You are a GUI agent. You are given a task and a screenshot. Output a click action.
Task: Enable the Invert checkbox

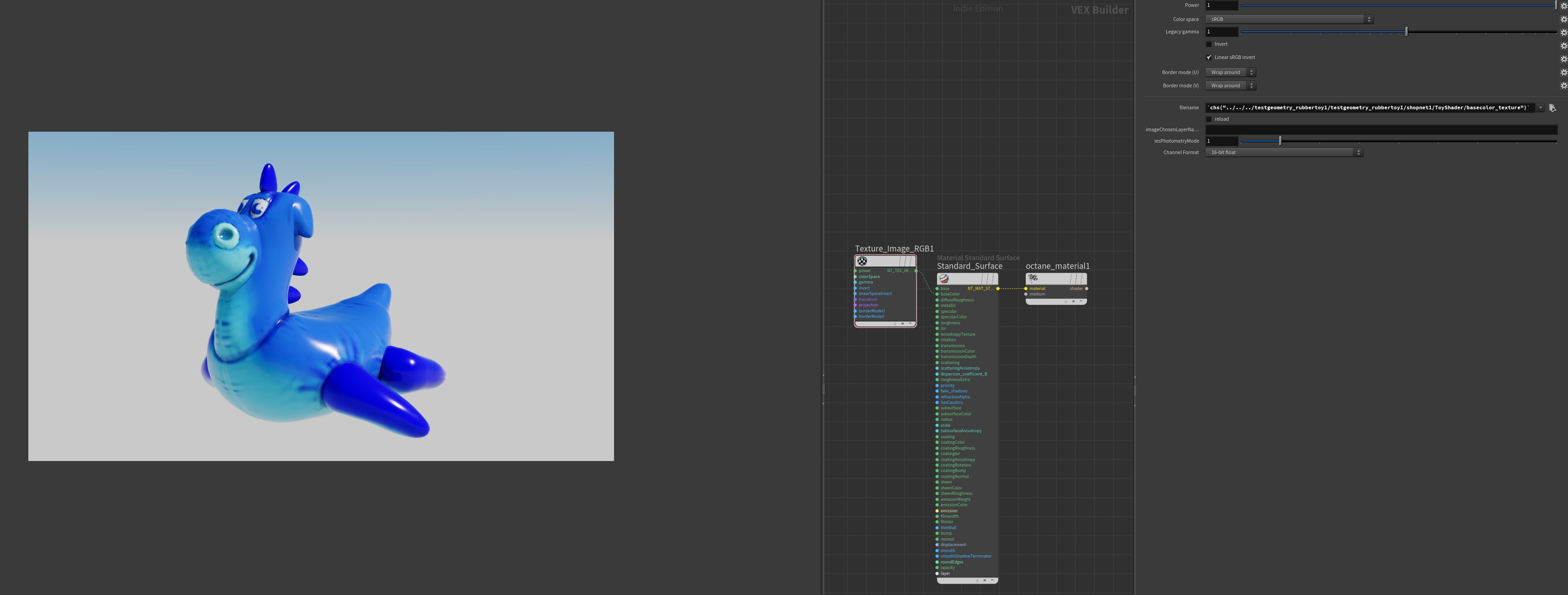[x=1209, y=44]
